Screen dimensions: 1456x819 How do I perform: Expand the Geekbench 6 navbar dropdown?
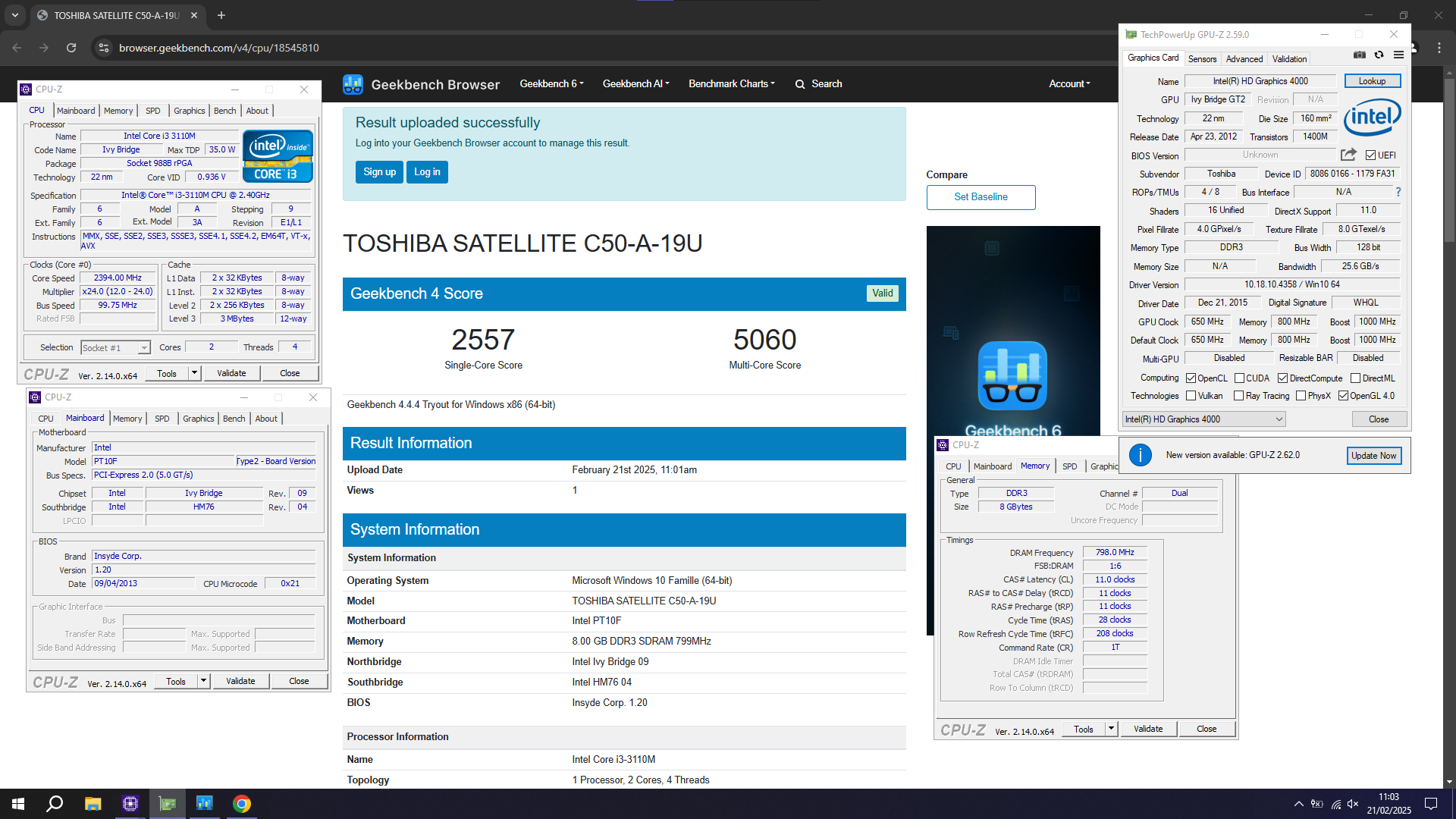551,84
